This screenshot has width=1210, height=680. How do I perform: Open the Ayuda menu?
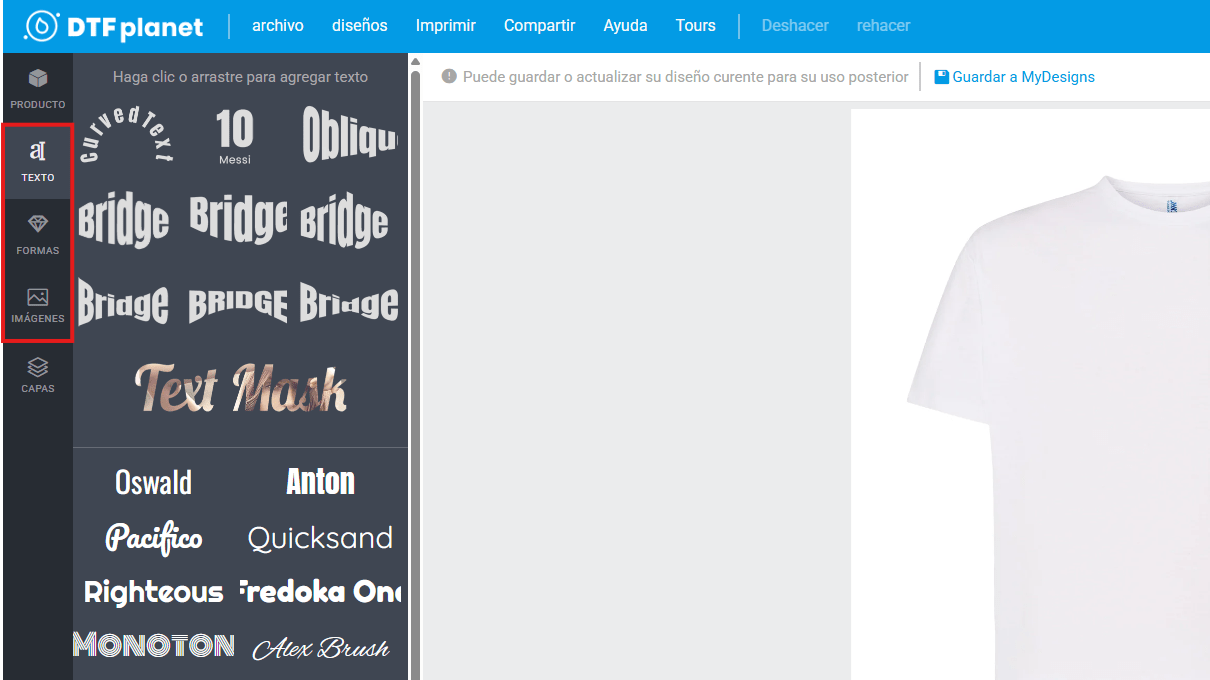click(x=625, y=26)
